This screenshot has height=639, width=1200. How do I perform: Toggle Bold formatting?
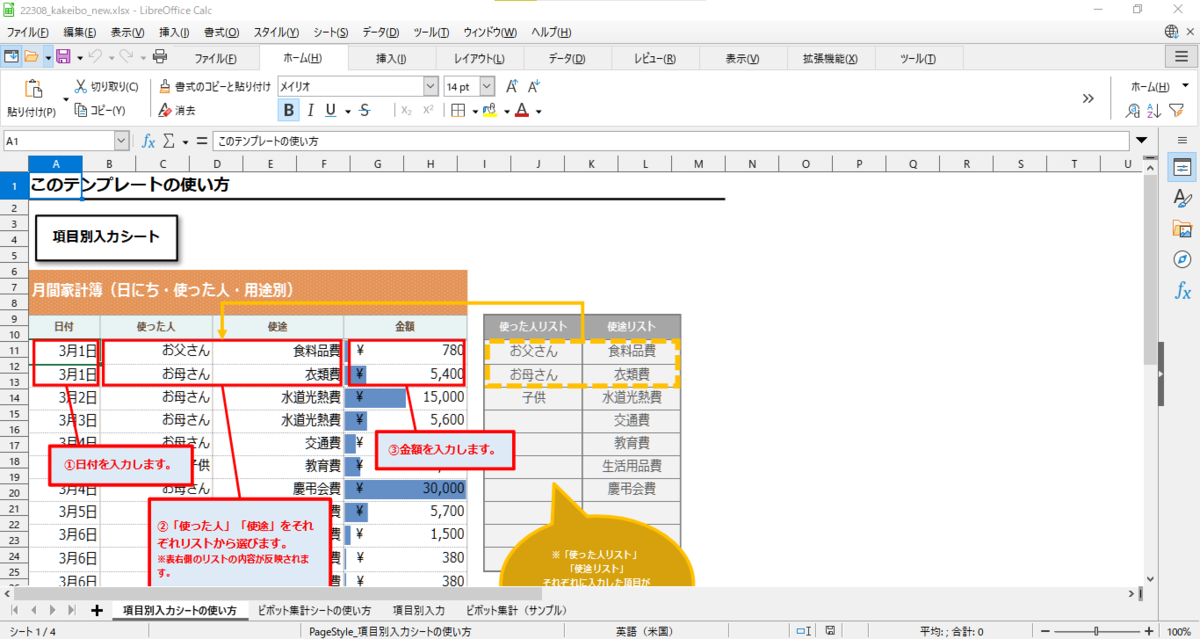click(x=288, y=111)
